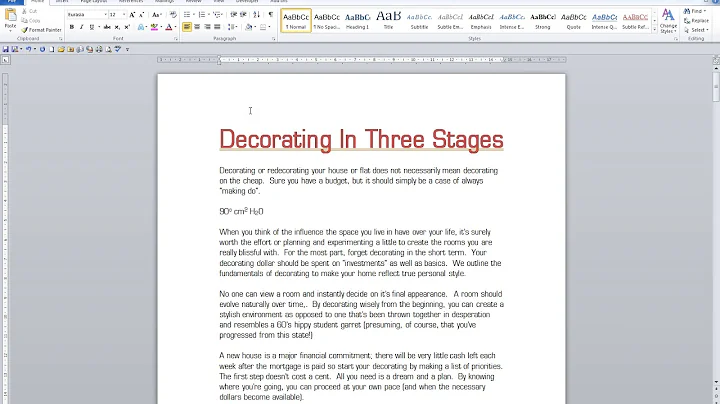Open the Find dropdown in Editing
The image size is (720, 404).
tap(705, 11)
